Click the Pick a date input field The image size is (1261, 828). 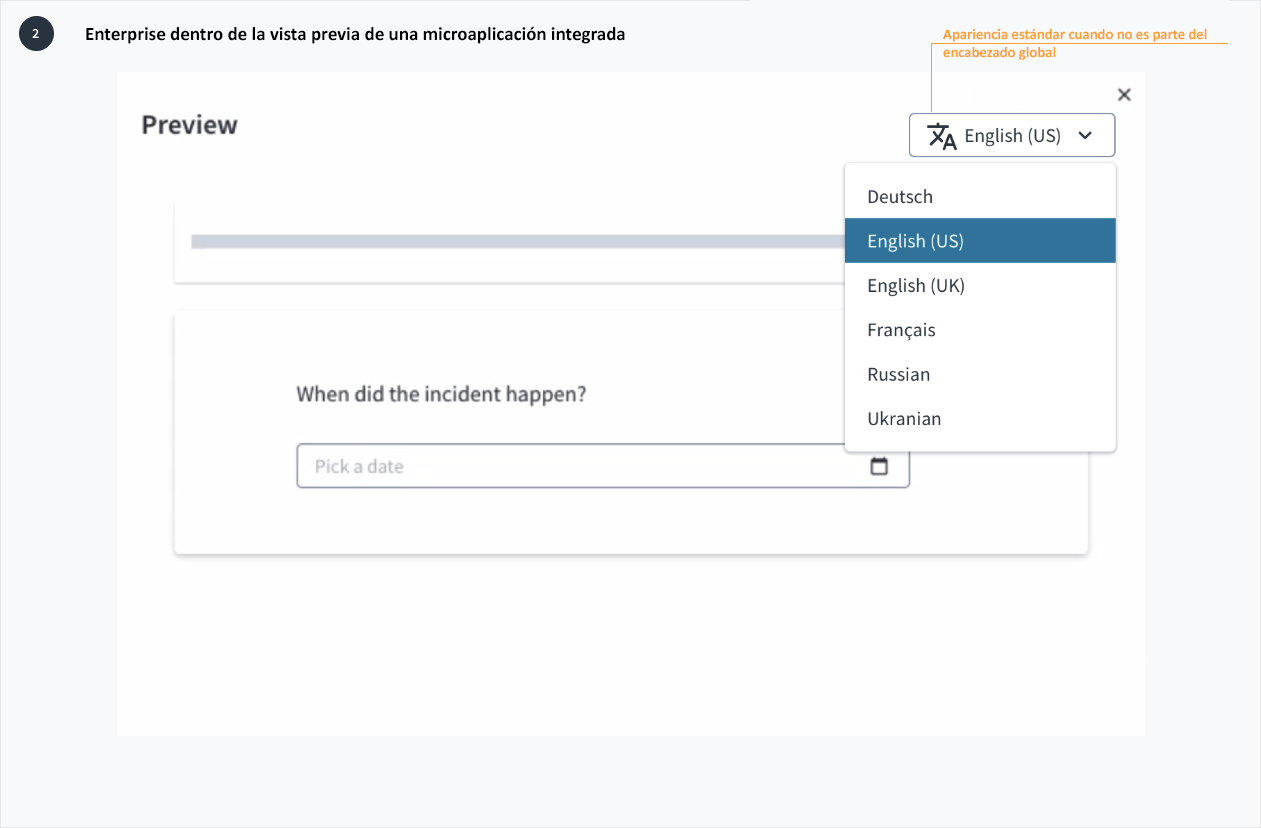603,466
